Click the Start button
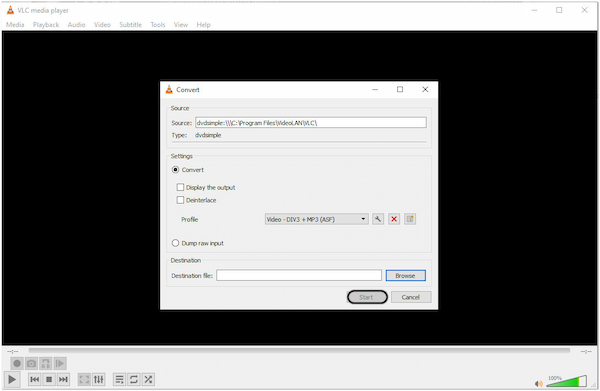The width and height of the screenshot is (600, 391). 367,297
